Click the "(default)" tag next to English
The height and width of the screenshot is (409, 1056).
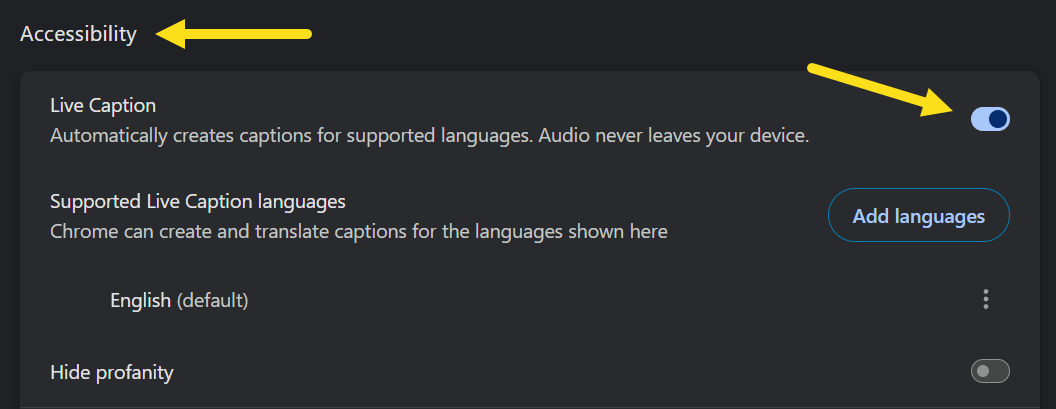coord(213,301)
